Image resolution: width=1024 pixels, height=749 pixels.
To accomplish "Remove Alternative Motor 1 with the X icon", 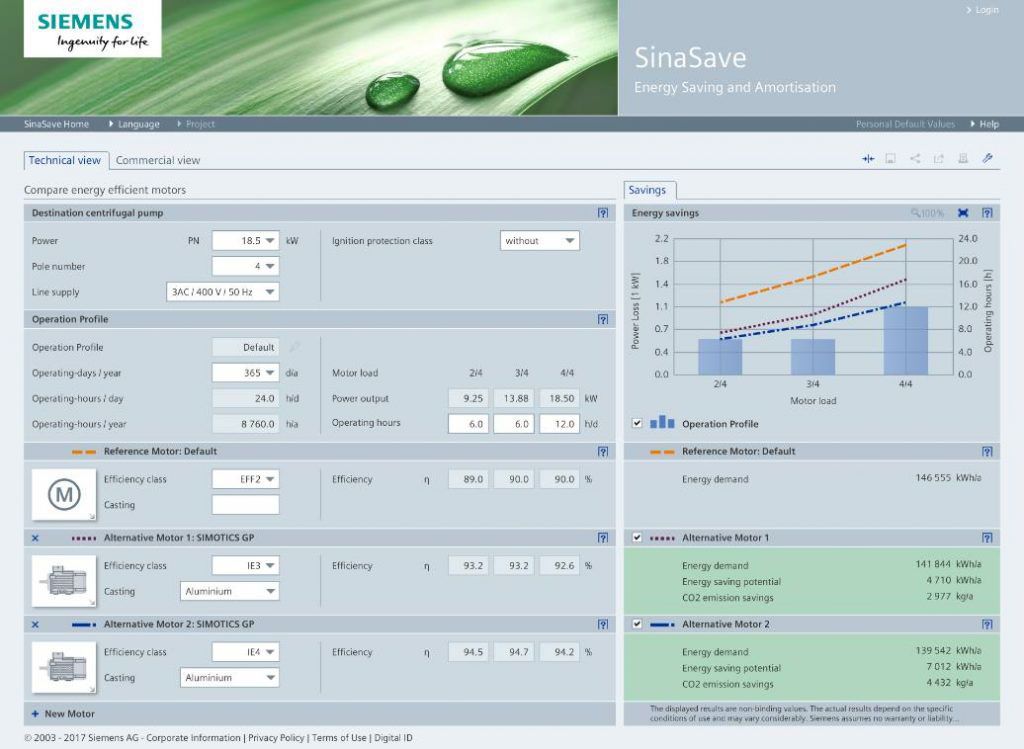I will [35, 538].
